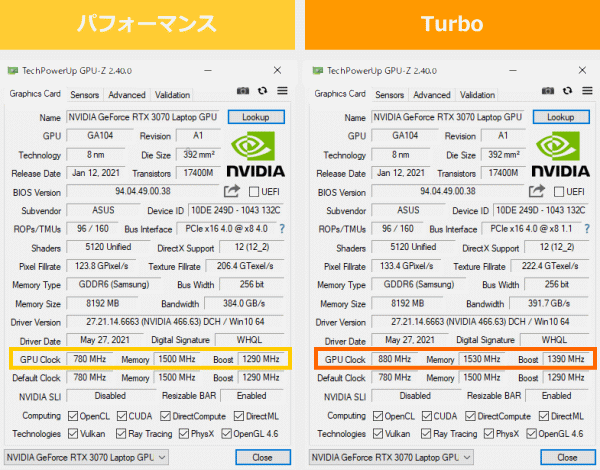Toggle the UEFI checkbox in right window
This screenshot has width=600, height=470.
(559, 192)
